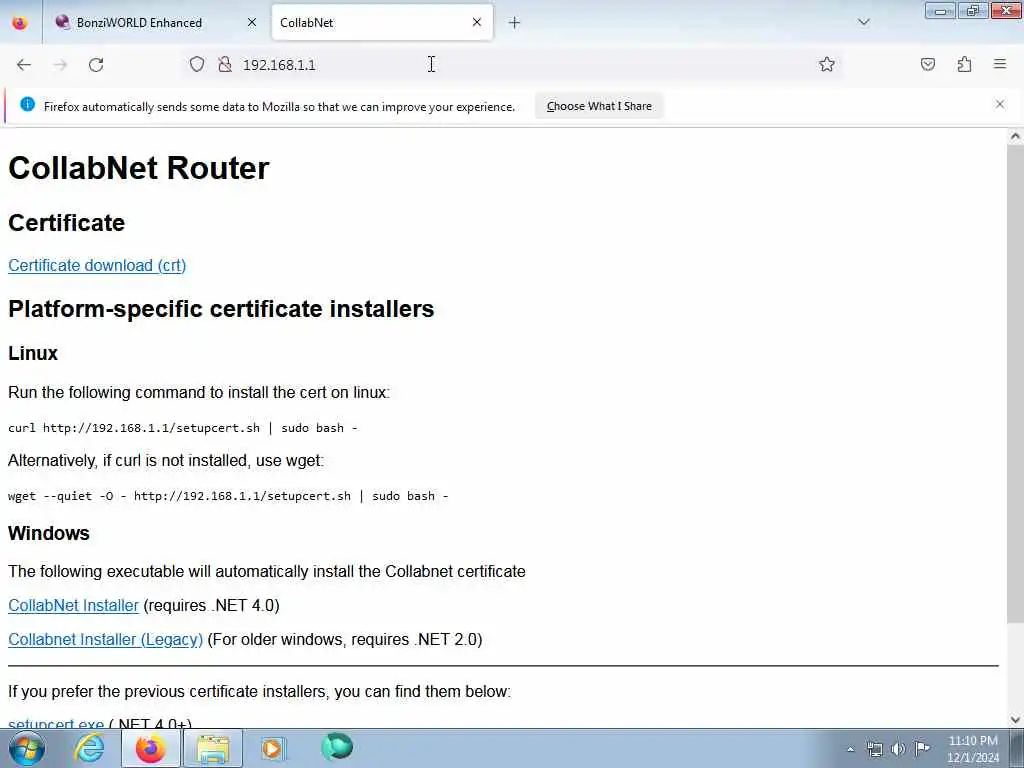This screenshot has width=1024, height=768.
Task: Open the Action Center flag icon
Action: click(922, 748)
